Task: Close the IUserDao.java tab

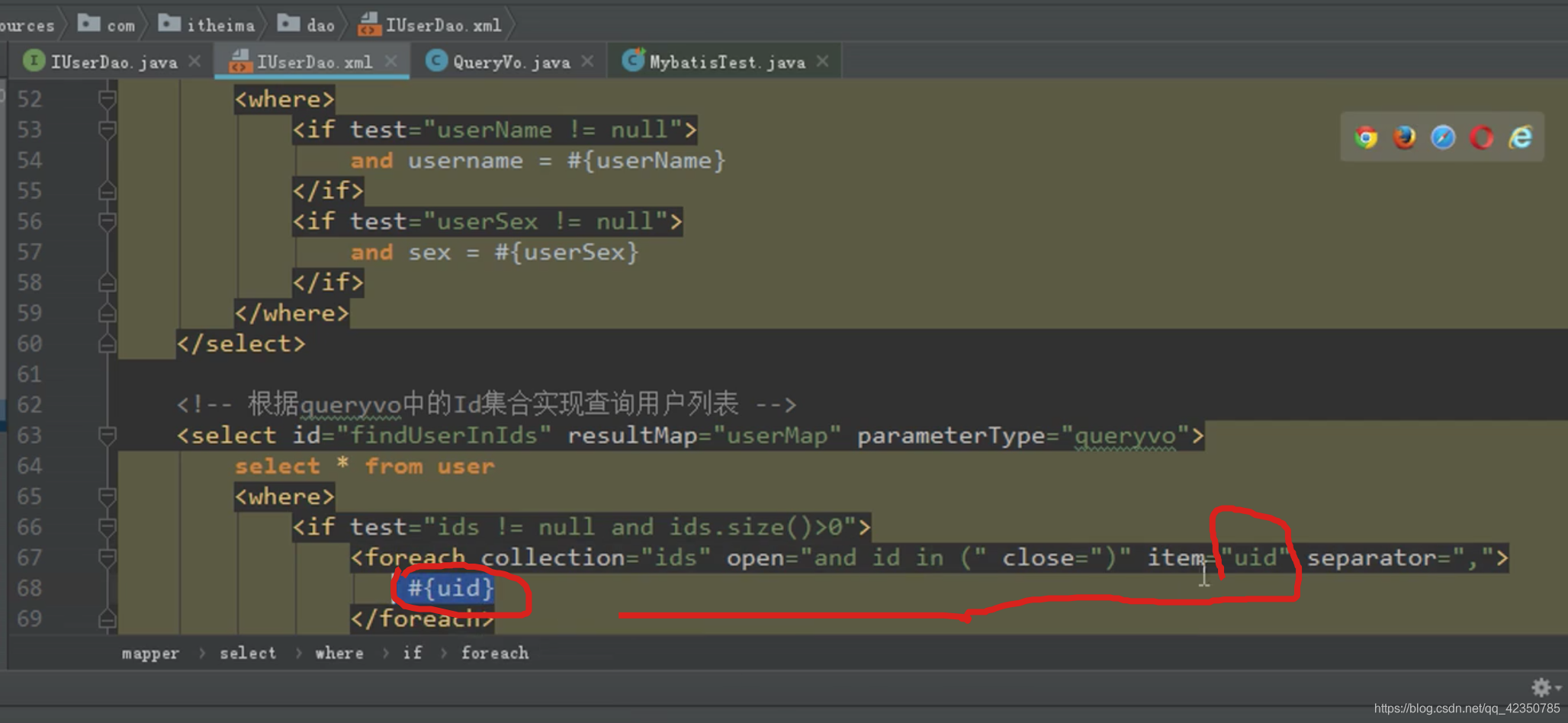Action: coord(194,61)
